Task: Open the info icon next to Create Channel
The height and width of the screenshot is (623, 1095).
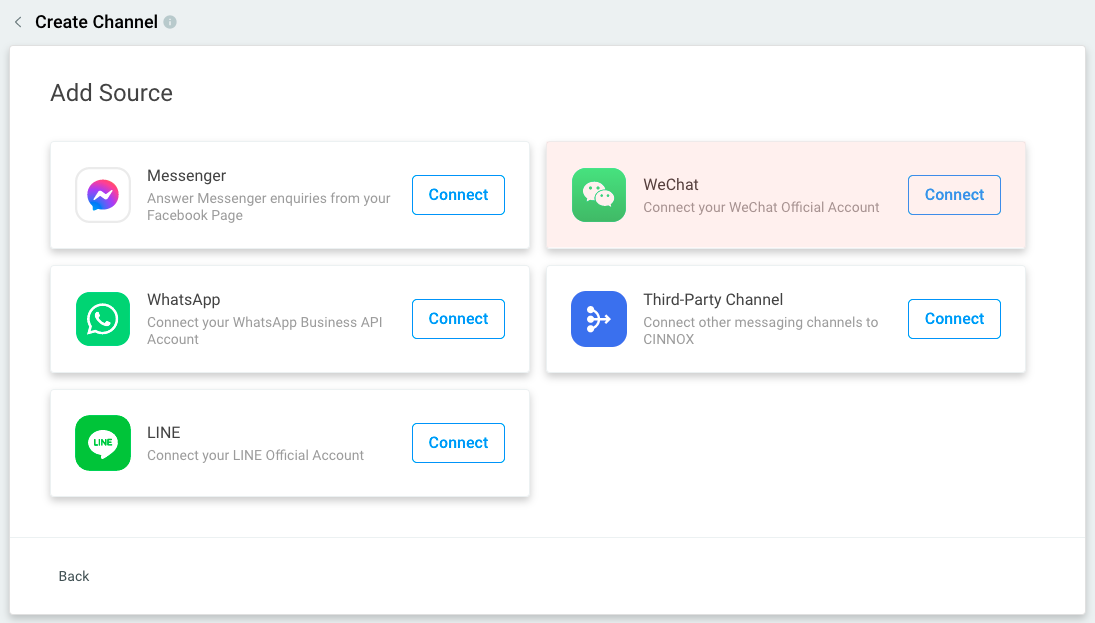Action: [x=170, y=22]
